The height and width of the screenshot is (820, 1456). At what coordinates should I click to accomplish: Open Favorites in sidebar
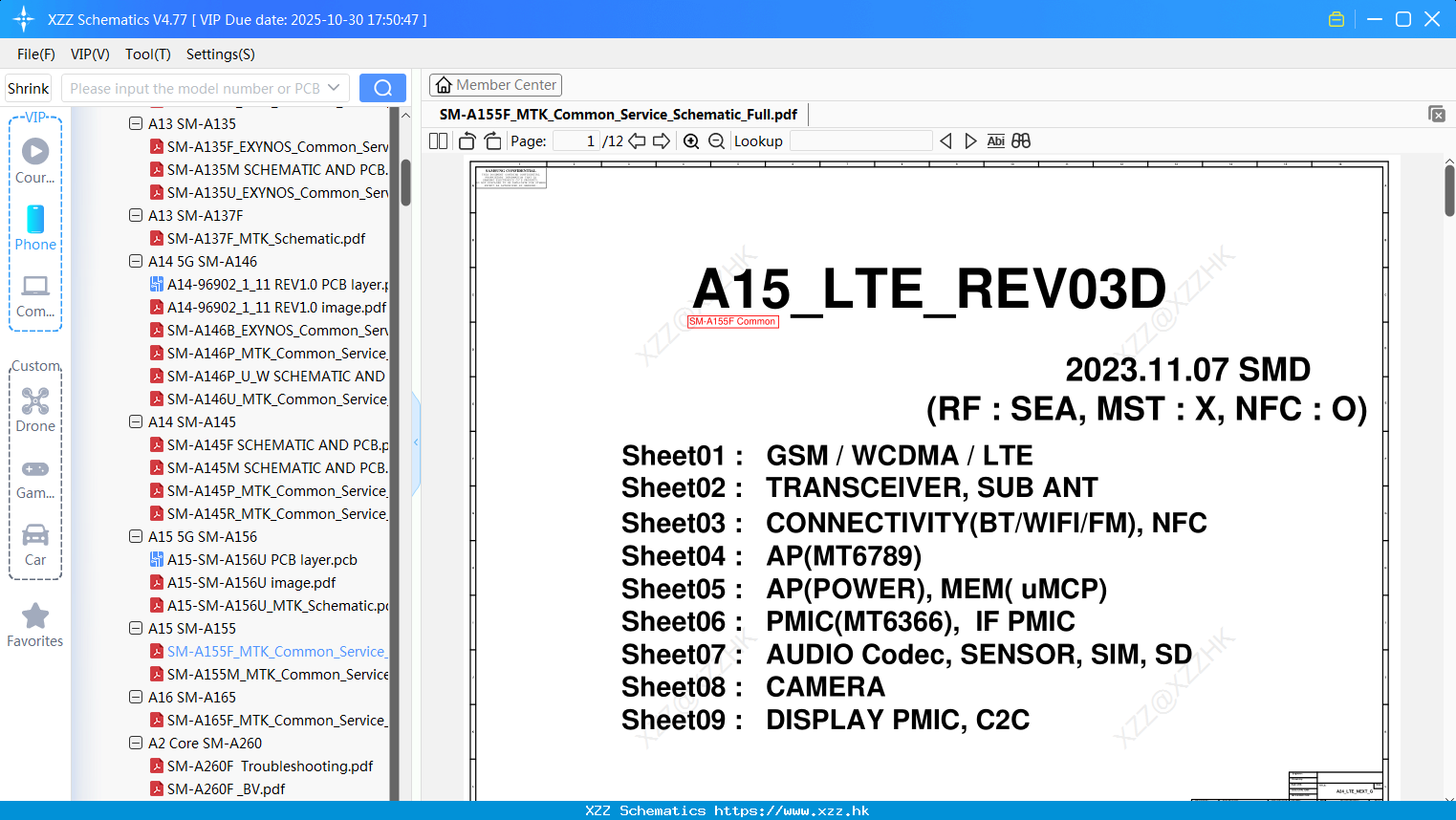pyautogui.click(x=35, y=625)
